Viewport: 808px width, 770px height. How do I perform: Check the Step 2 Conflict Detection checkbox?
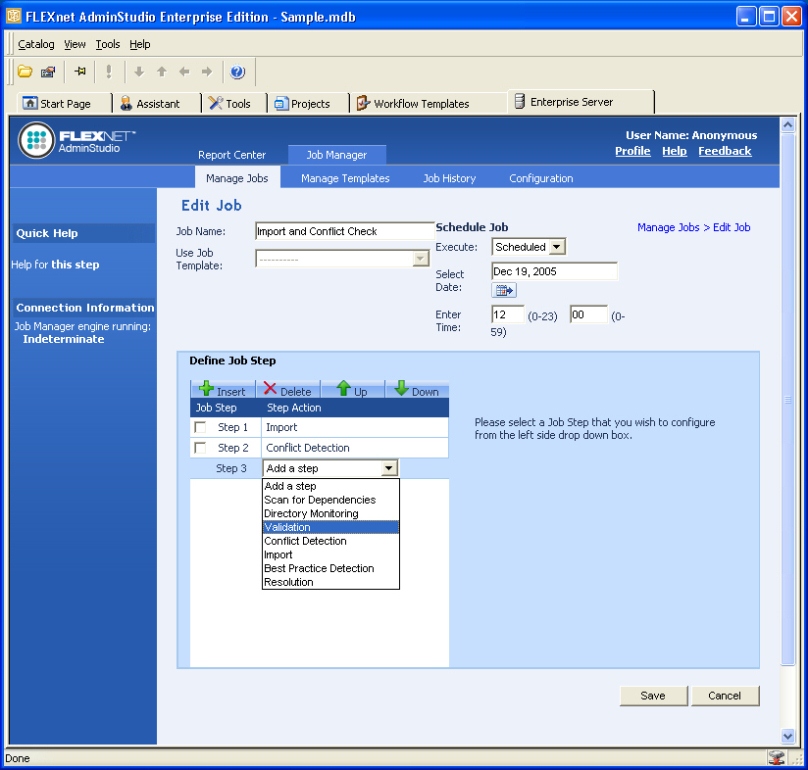(200, 448)
